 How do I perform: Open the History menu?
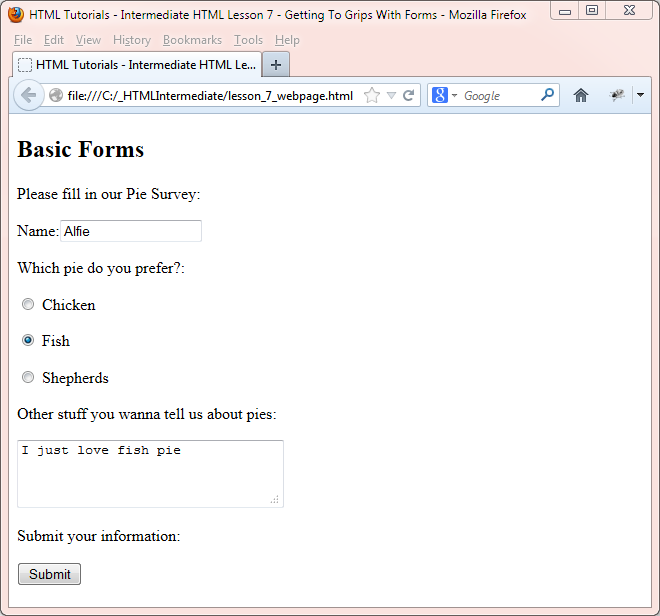click(132, 40)
